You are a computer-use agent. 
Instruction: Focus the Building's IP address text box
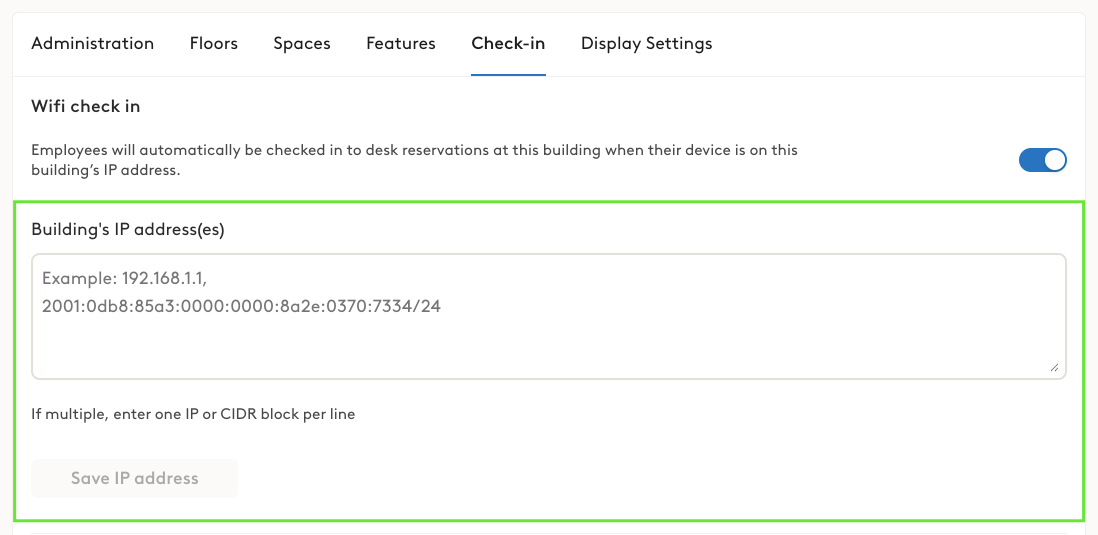pyautogui.click(x=548, y=317)
